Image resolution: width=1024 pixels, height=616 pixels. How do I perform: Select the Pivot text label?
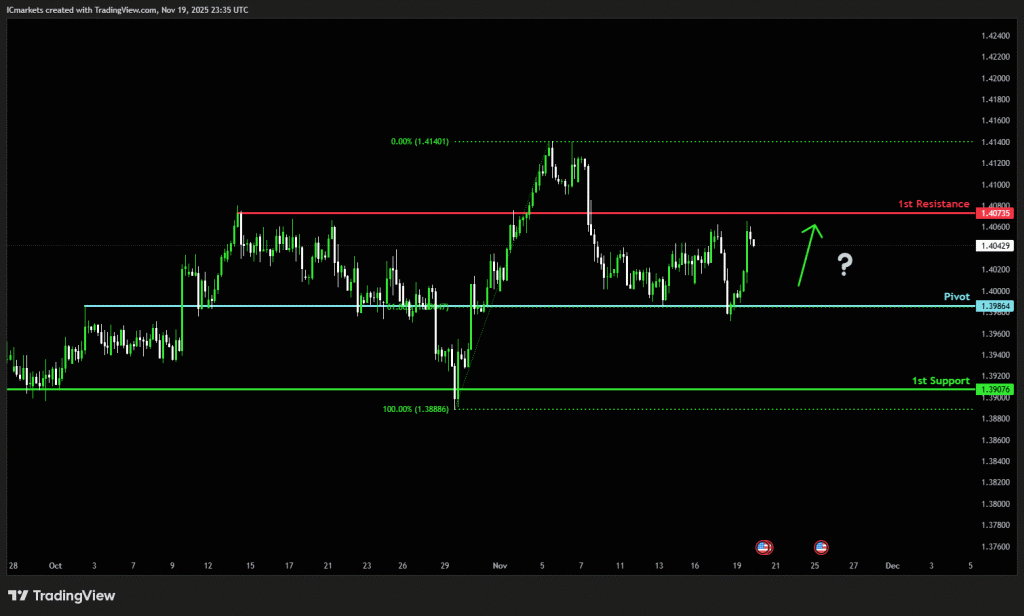(958, 296)
